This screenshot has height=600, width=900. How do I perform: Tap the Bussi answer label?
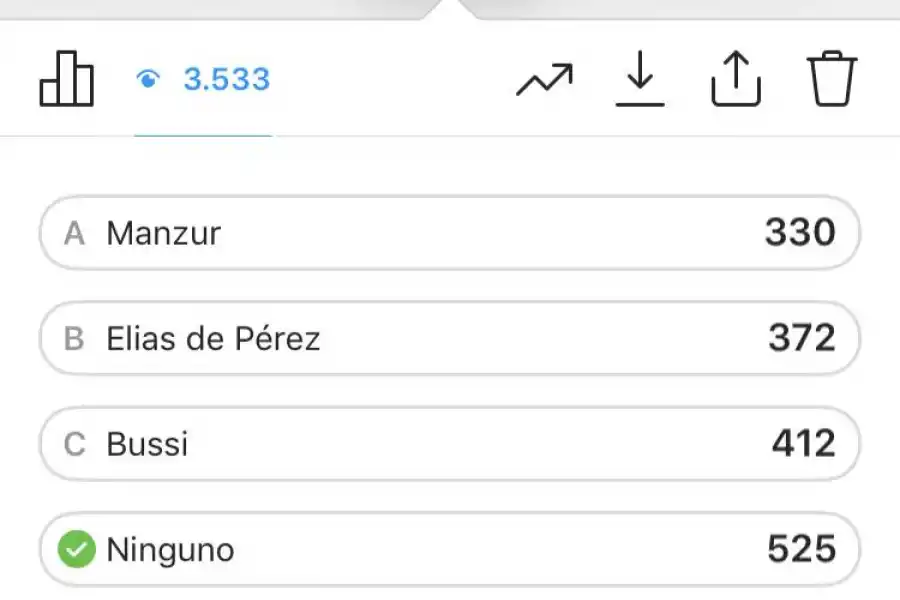coord(147,444)
